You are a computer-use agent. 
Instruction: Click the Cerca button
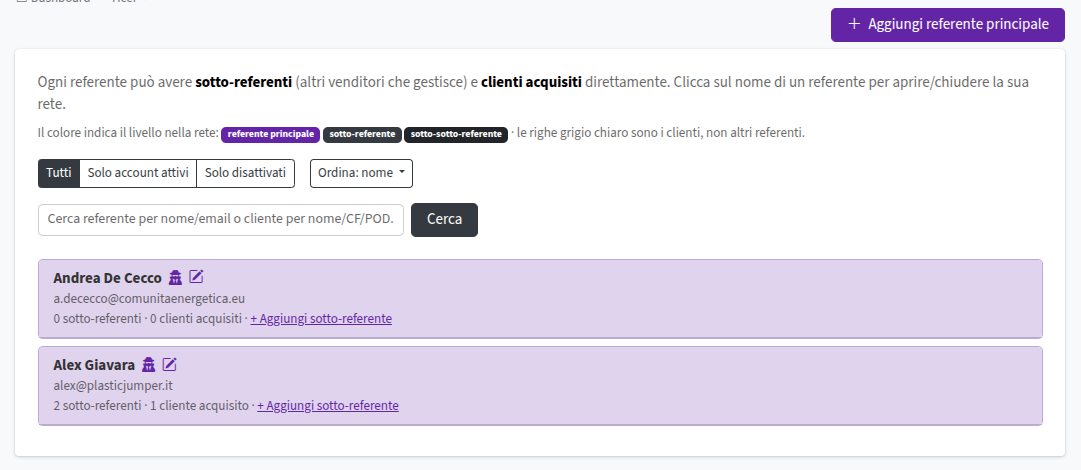[444, 220]
